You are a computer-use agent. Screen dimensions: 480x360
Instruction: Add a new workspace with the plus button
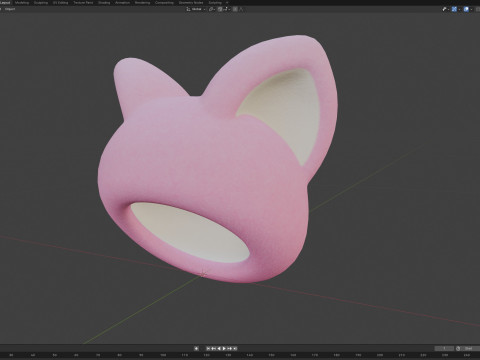point(227,2)
